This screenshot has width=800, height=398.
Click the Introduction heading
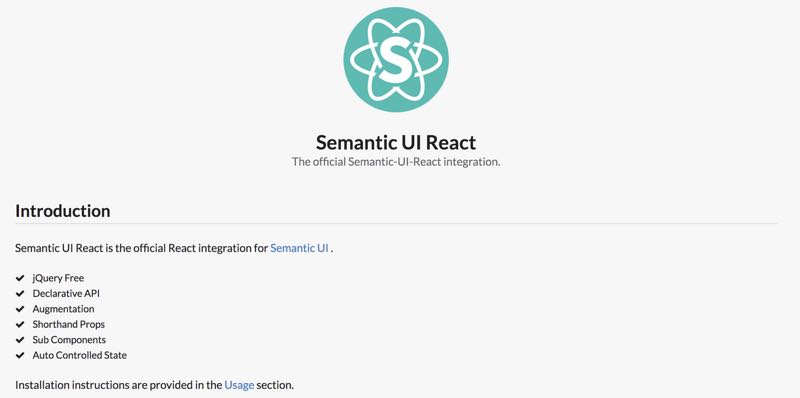(63, 211)
